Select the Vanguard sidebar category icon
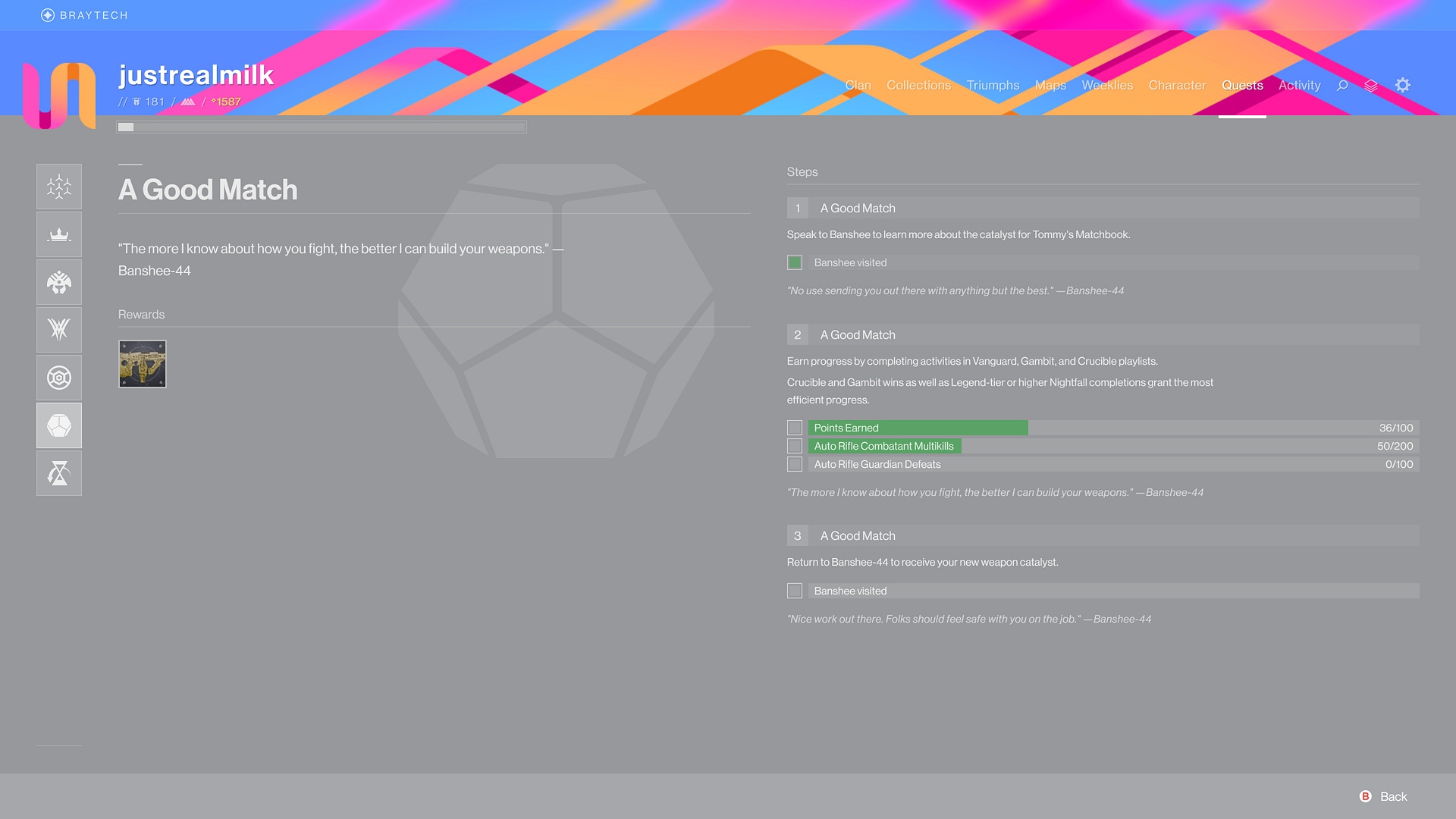This screenshot has width=1456, height=819. coord(59,282)
